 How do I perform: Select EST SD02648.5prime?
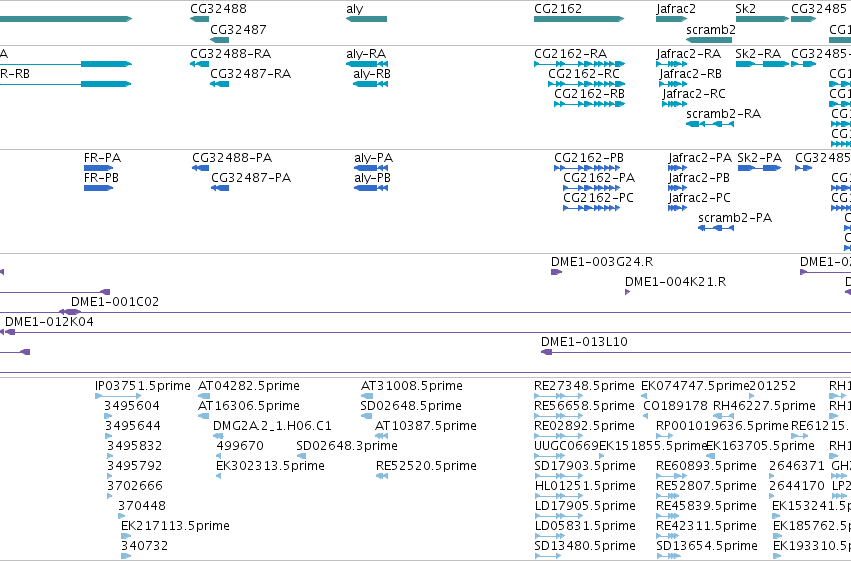pyautogui.click(x=411, y=406)
